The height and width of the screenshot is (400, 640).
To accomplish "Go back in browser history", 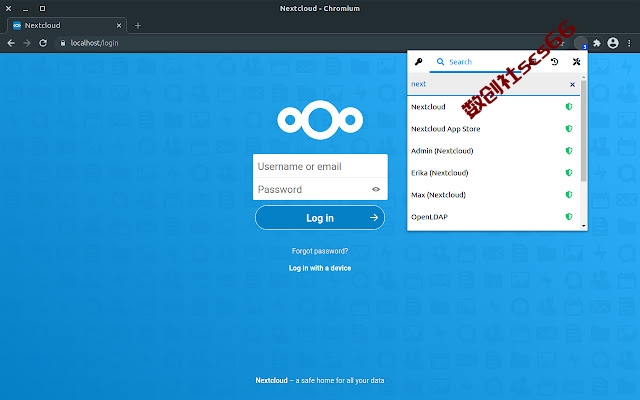I will (11, 43).
